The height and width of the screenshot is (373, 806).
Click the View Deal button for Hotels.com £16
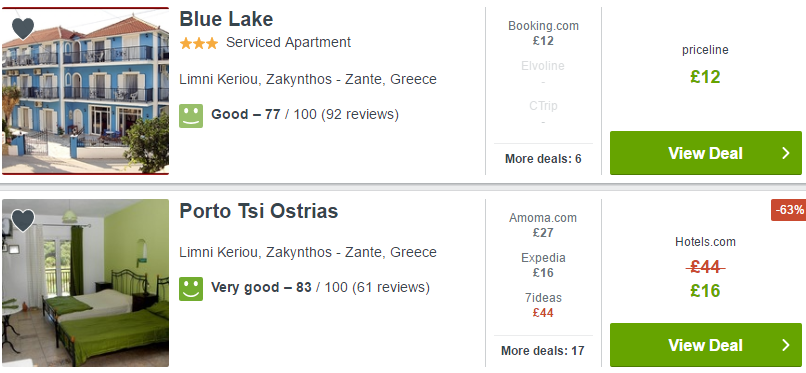706,345
